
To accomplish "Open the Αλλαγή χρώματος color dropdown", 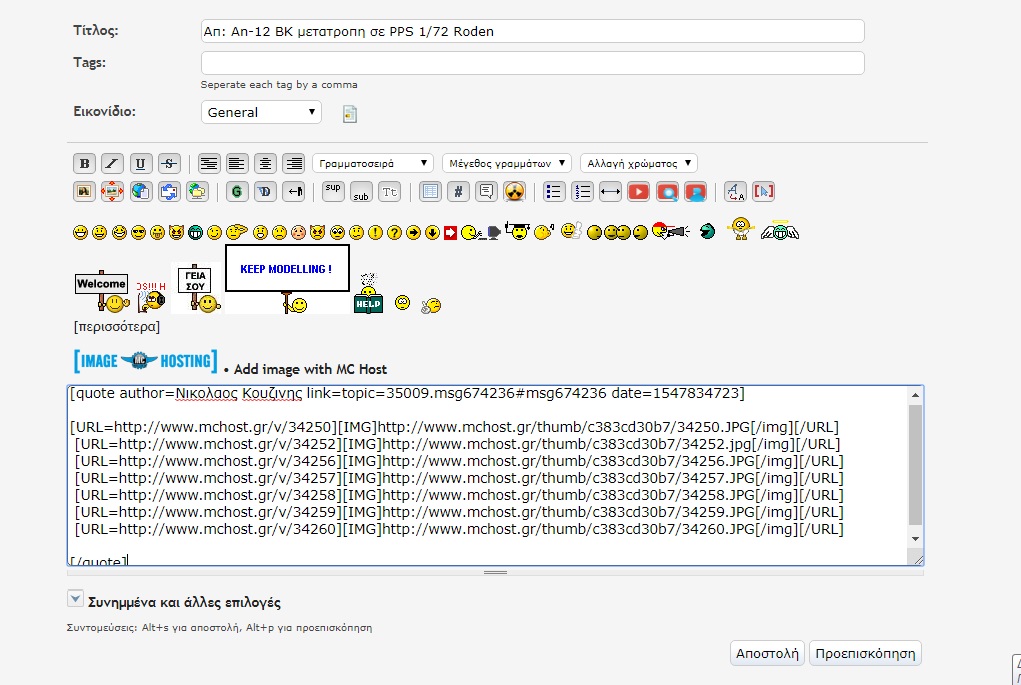I will [x=639, y=163].
